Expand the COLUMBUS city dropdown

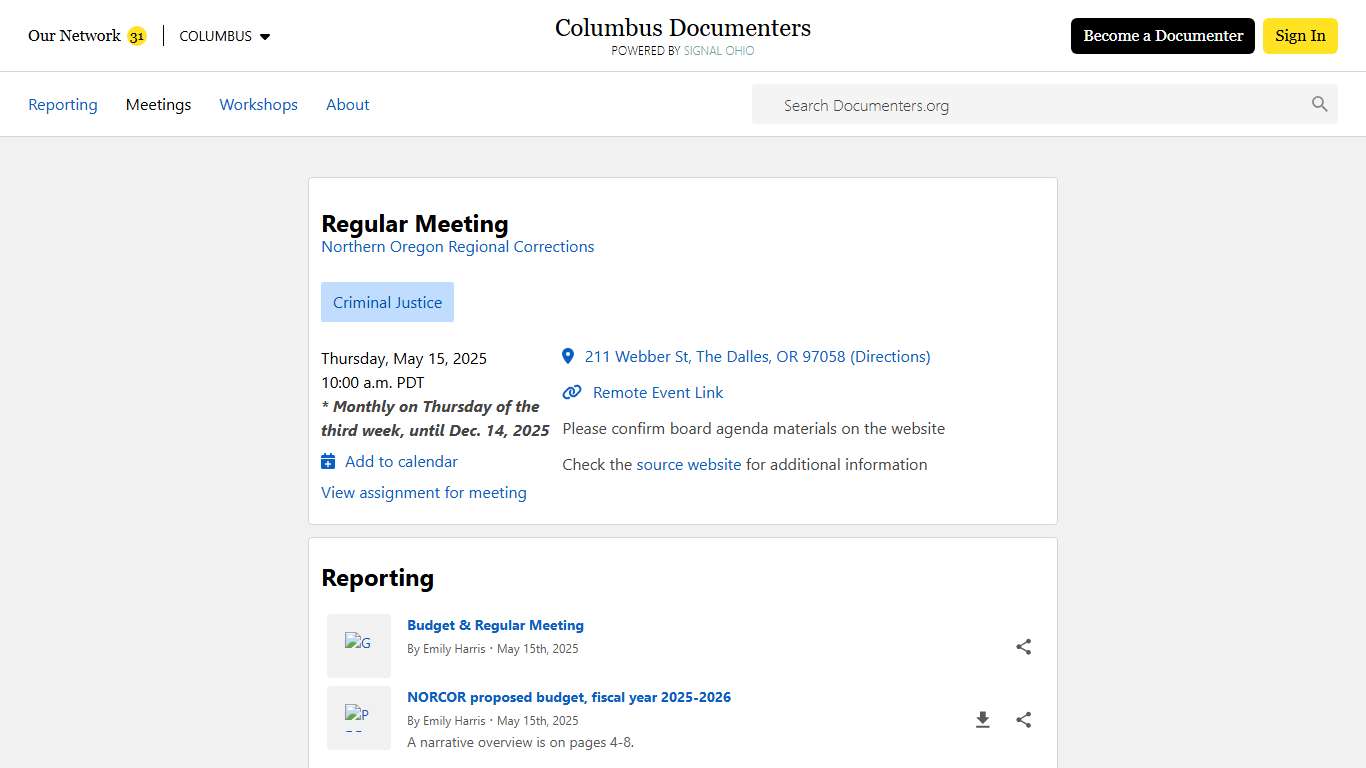point(225,36)
